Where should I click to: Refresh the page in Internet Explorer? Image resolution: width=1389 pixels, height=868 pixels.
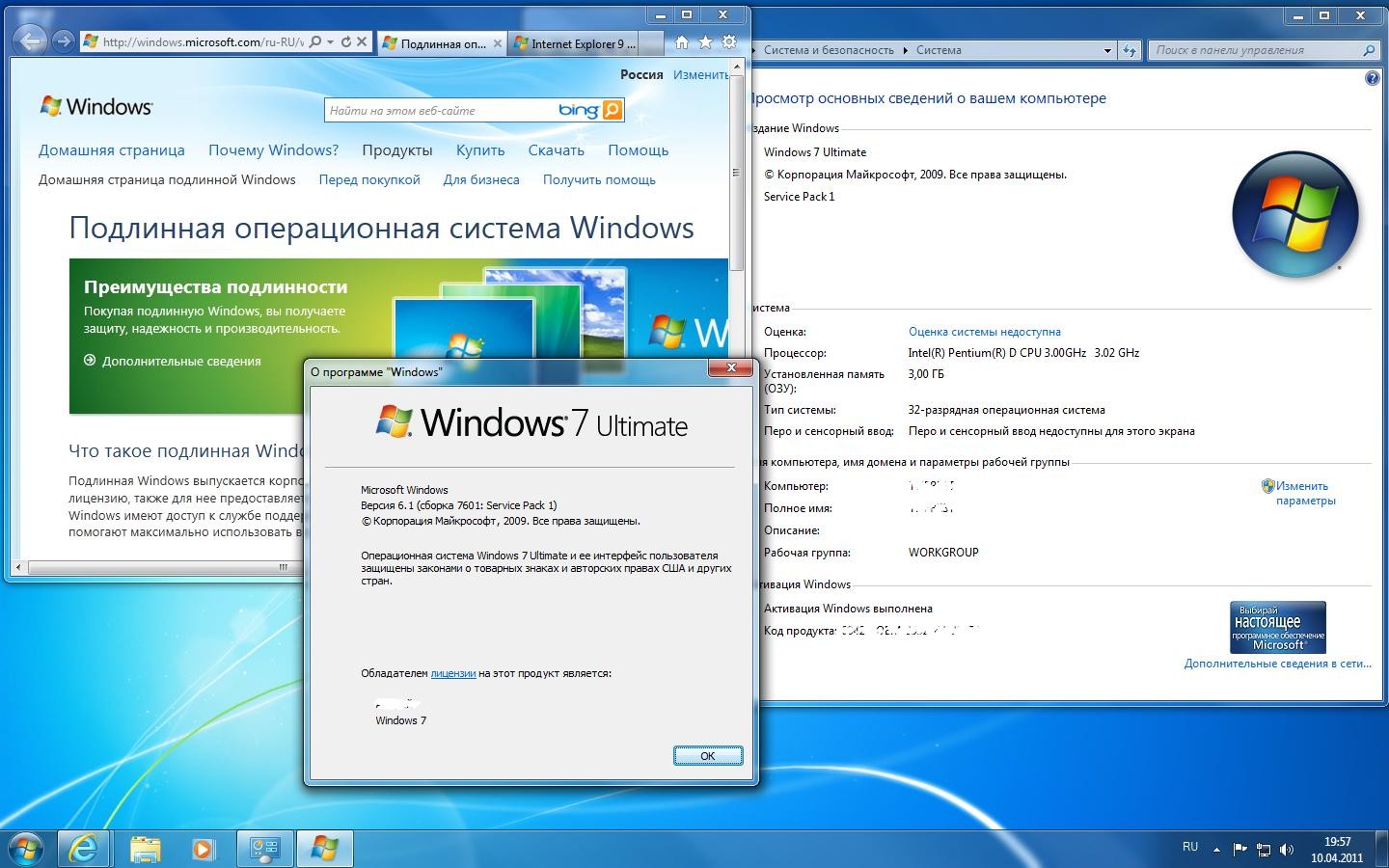click(x=345, y=42)
